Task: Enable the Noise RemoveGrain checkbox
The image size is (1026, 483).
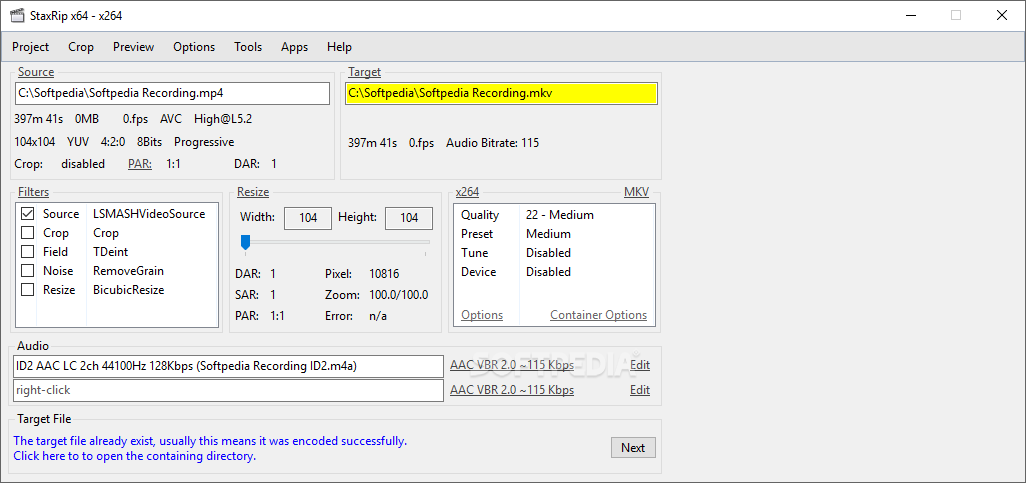Action: [x=27, y=271]
